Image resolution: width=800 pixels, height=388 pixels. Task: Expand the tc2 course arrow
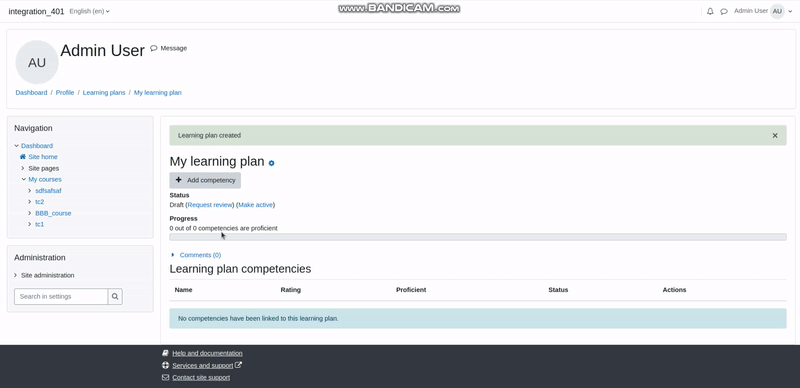pos(30,202)
